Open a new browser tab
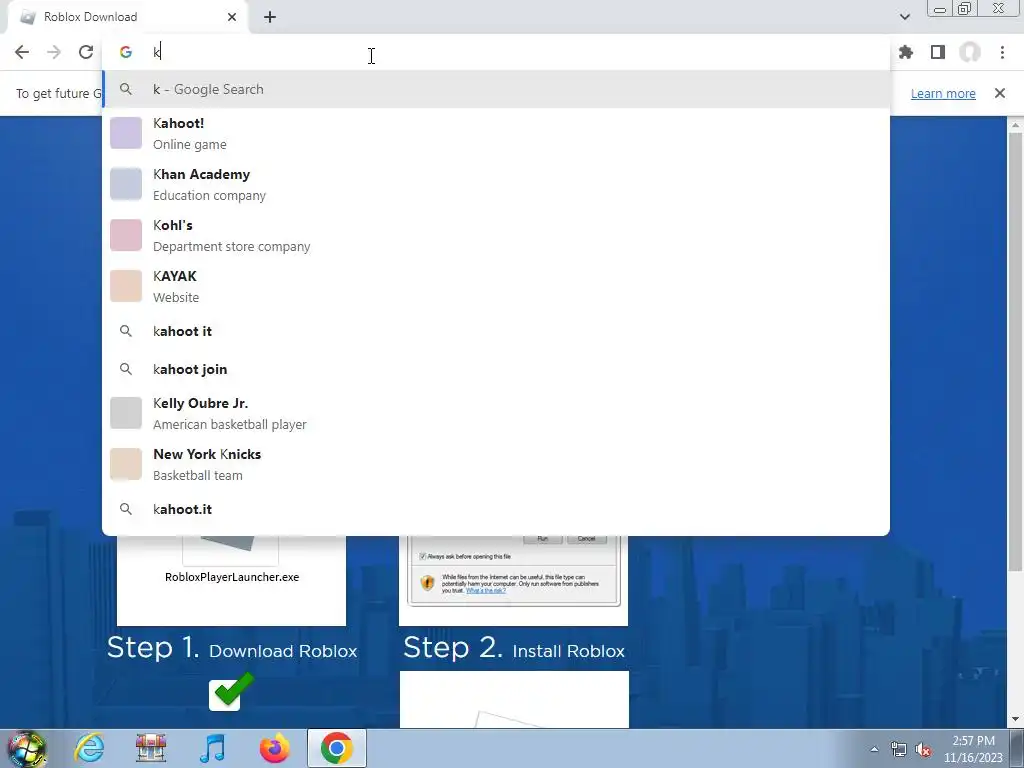The width and height of the screenshot is (1024, 768). [270, 17]
